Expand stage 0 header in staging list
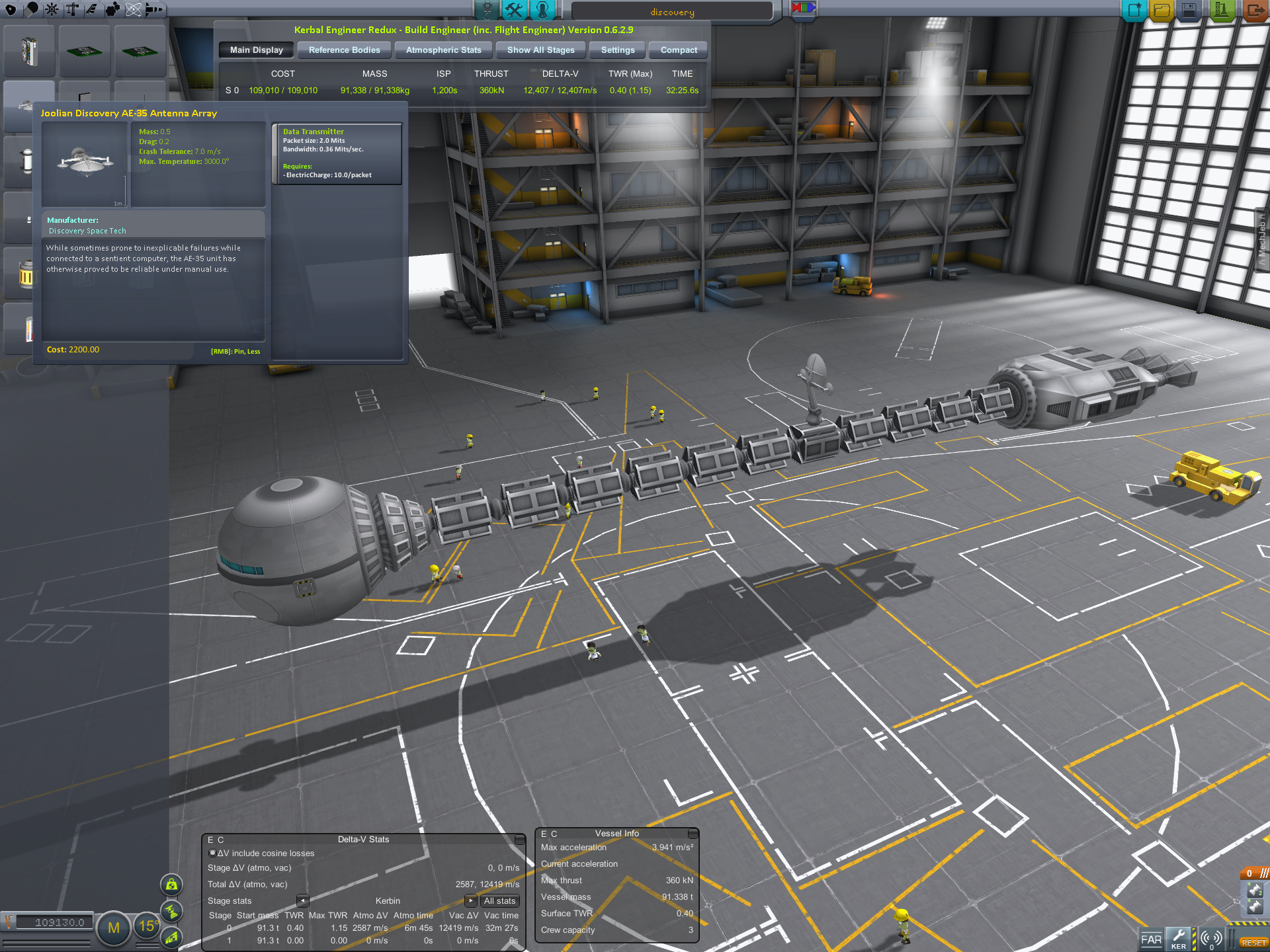The width and height of the screenshot is (1270, 952). (1253, 873)
